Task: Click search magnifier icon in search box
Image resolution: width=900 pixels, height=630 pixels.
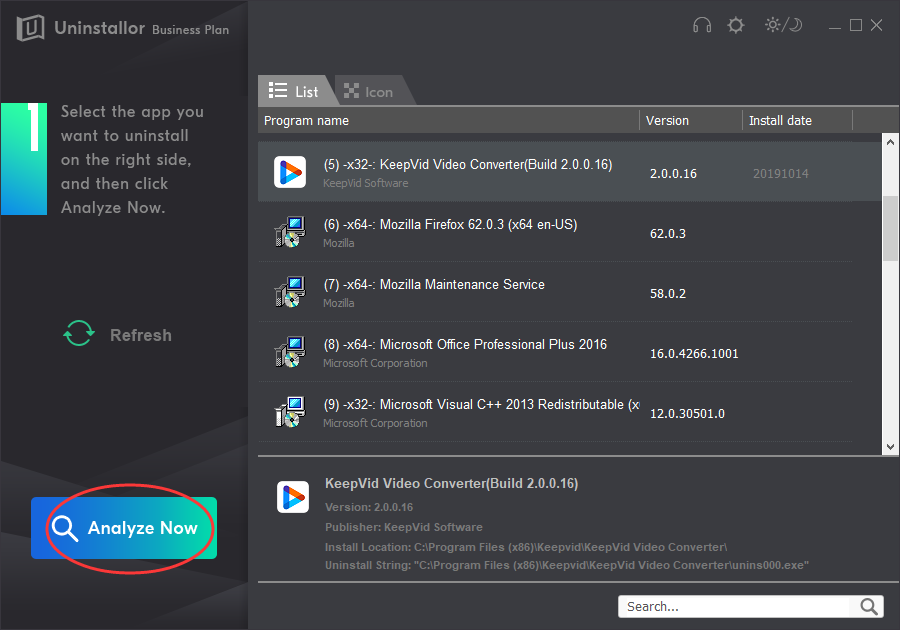Action: pos(868,606)
